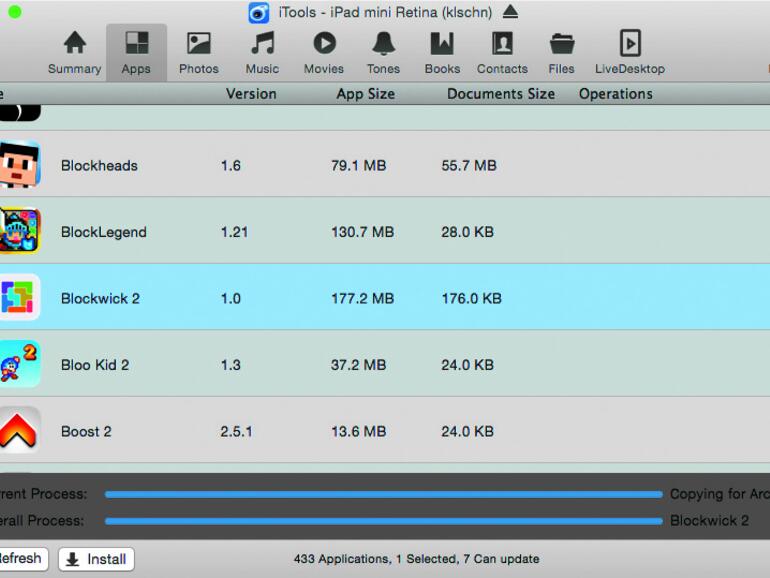770x578 pixels.
Task: Click the Refresh button
Action: point(22,559)
